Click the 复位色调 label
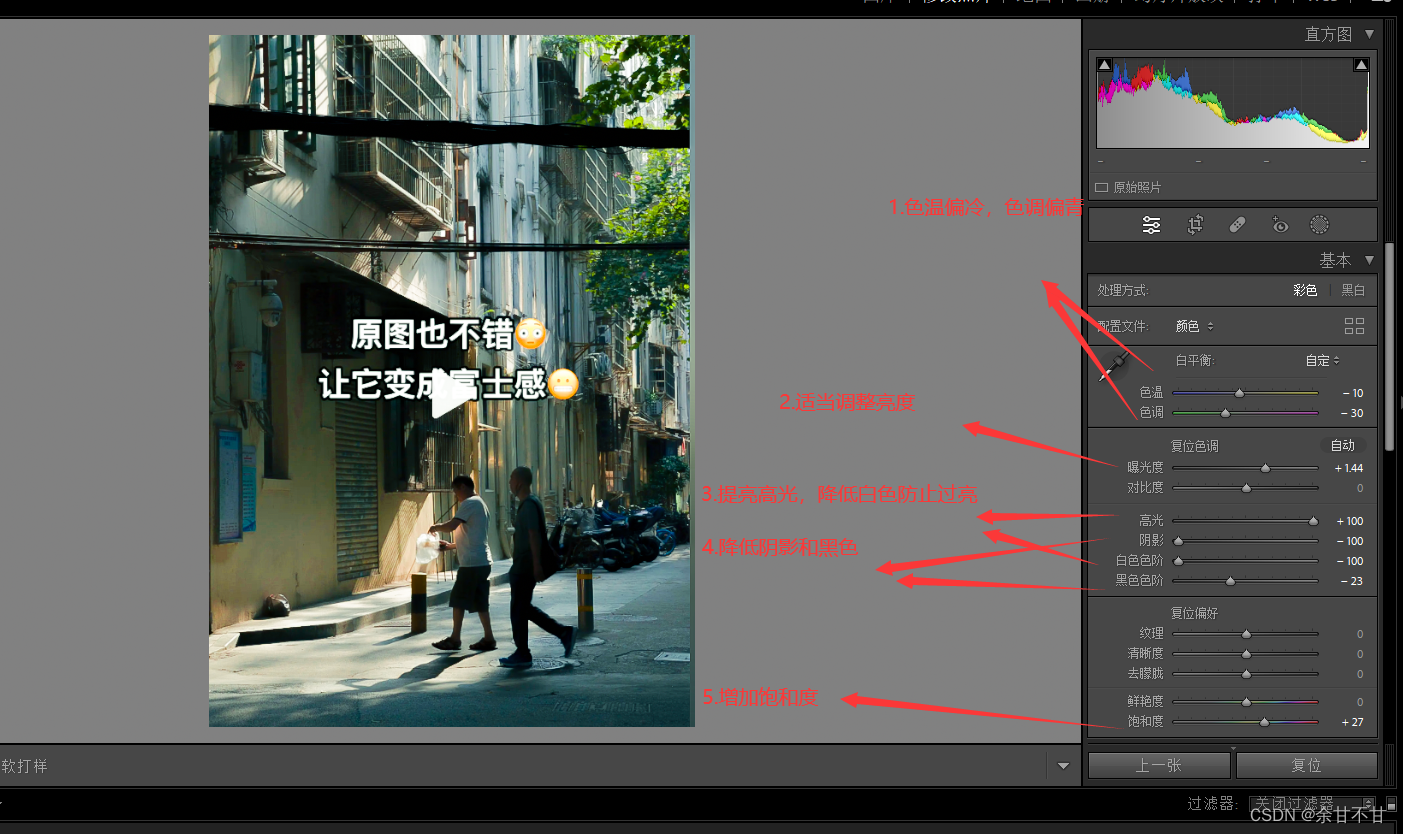Viewport: 1403px width, 834px height. 1195,446
